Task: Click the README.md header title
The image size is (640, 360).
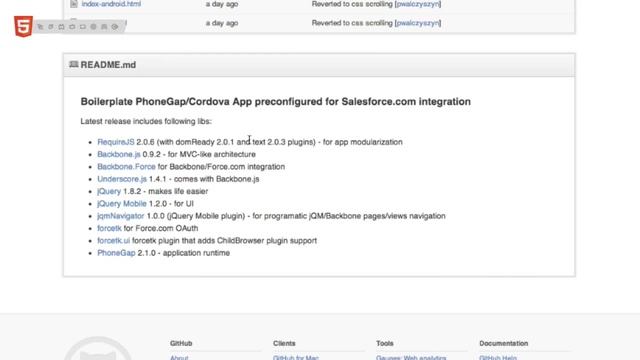Action: 108,65
